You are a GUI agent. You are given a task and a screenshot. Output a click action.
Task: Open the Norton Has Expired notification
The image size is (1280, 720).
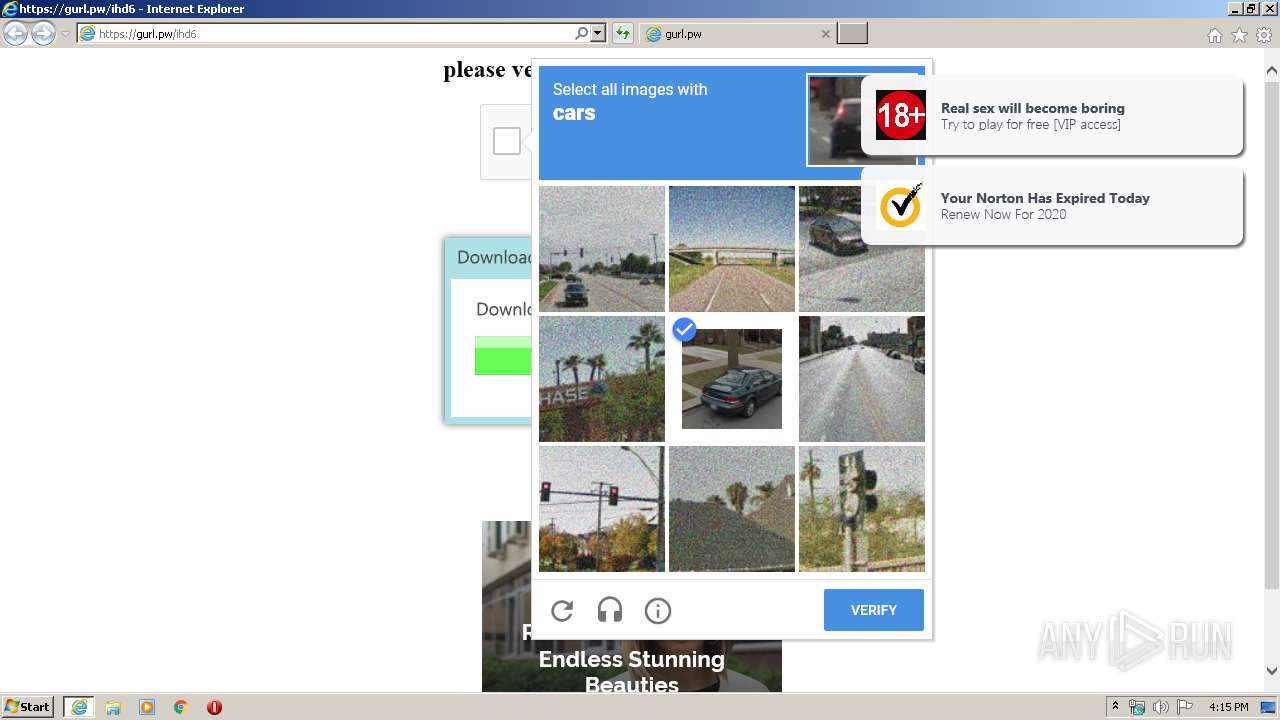coord(1052,206)
